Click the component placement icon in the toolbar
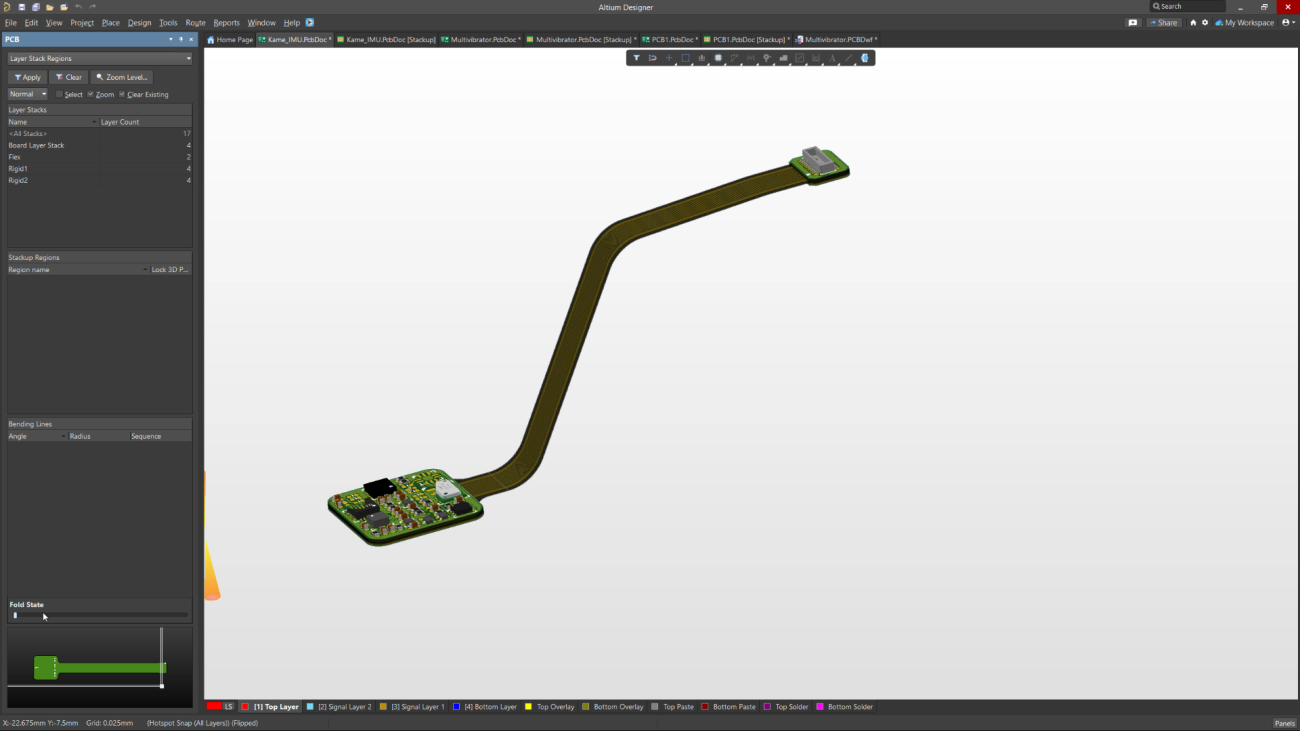The width and height of the screenshot is (1300, 731). click(719, 57)
